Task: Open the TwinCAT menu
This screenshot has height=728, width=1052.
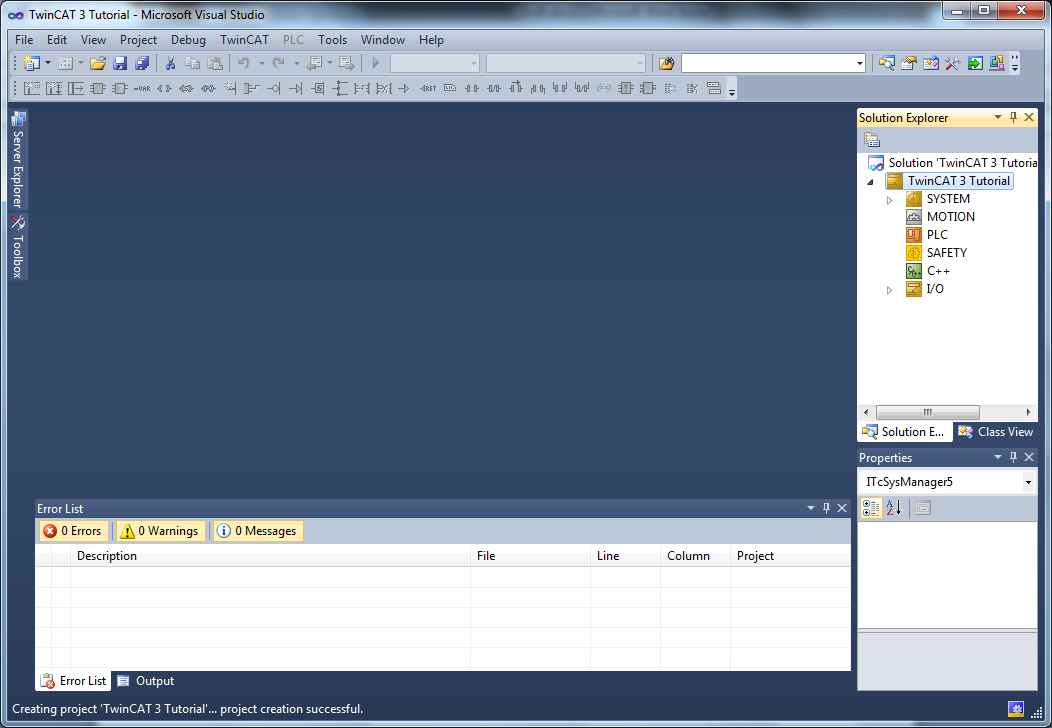Action: (x=244, y=40)
